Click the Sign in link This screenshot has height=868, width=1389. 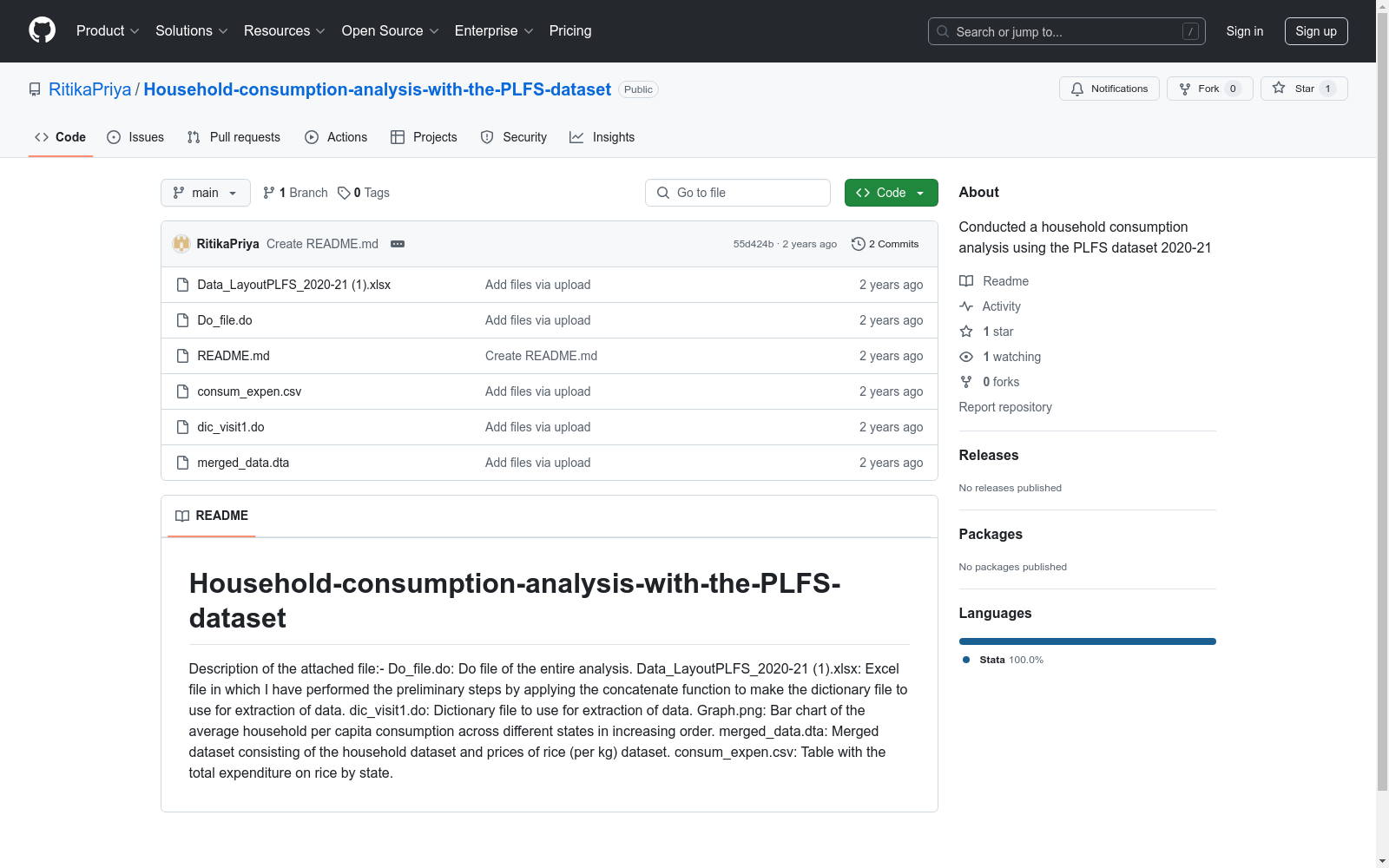[1245, 31]
